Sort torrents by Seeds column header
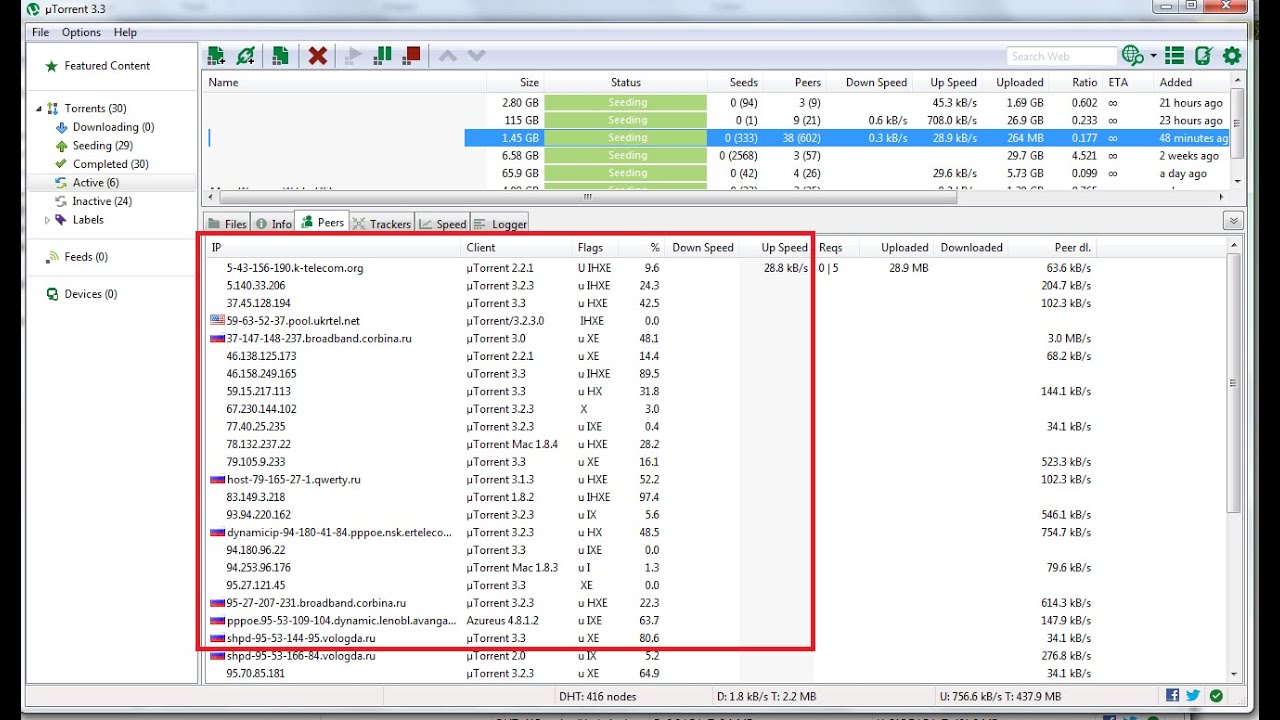 (736, 83)
